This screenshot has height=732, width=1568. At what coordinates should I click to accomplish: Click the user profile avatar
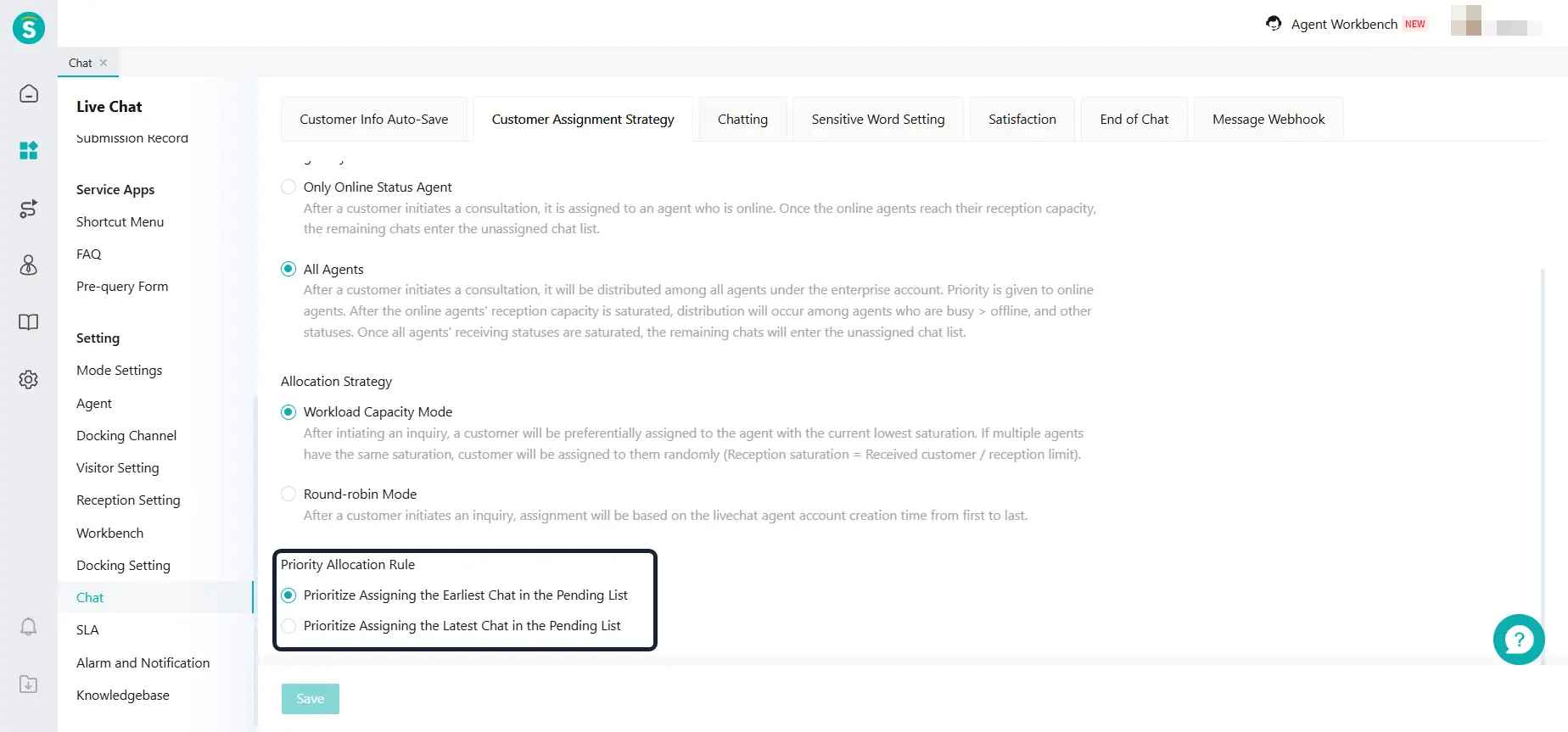click(1466, 21)
